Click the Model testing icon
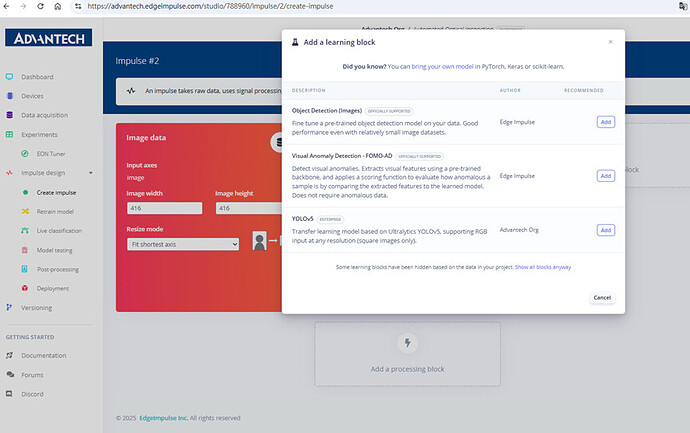690x433 pixels. [x=25, y=250]
